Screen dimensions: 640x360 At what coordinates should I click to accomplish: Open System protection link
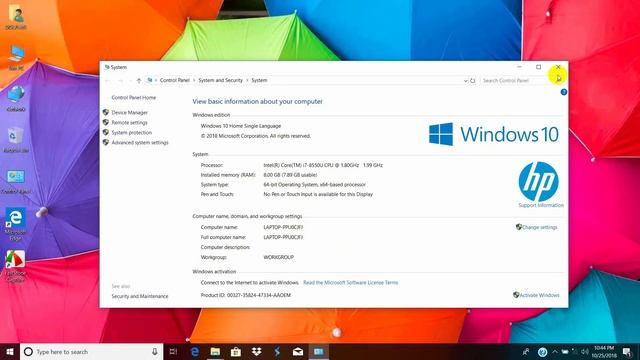click(131, 133)
